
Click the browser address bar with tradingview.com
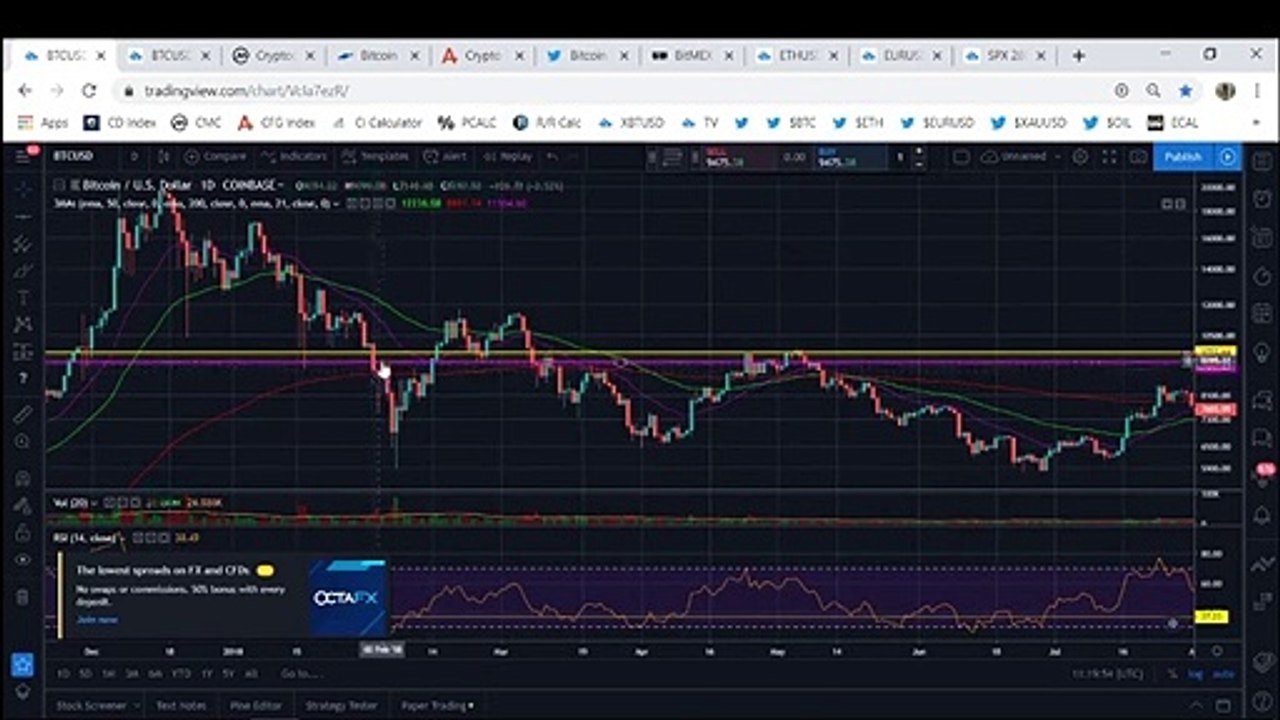pos(610,91)
